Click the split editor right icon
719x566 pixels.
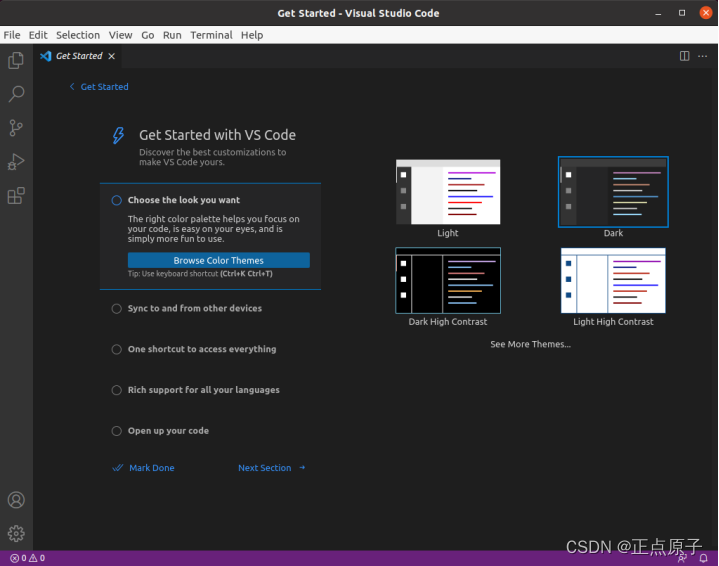[x=684, y=56]
